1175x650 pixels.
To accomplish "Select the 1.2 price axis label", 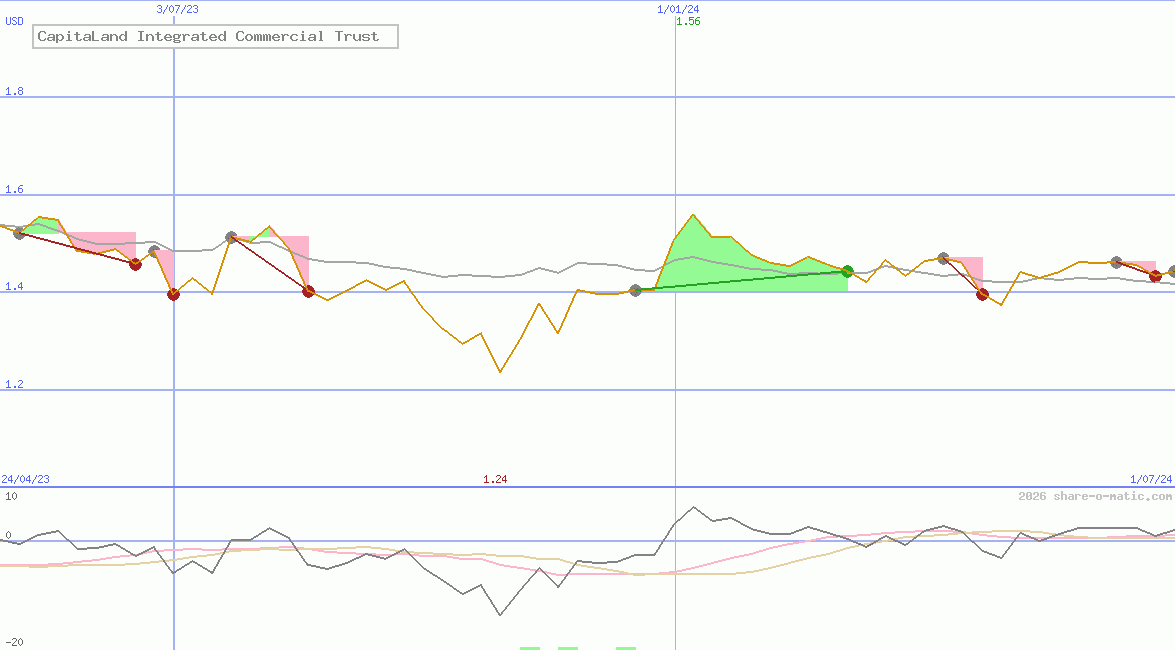I will coord(14,384).
